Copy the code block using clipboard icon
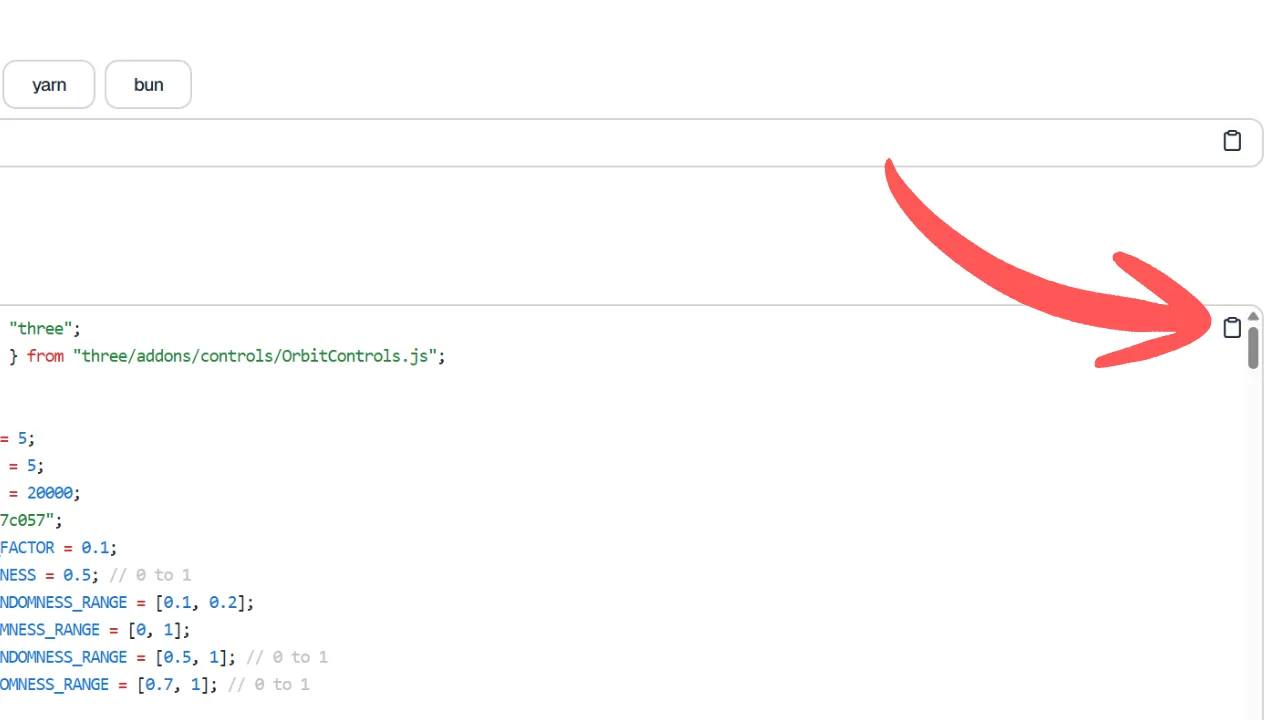Viewport: 1280px width, 720px height. click(1232, 327)
